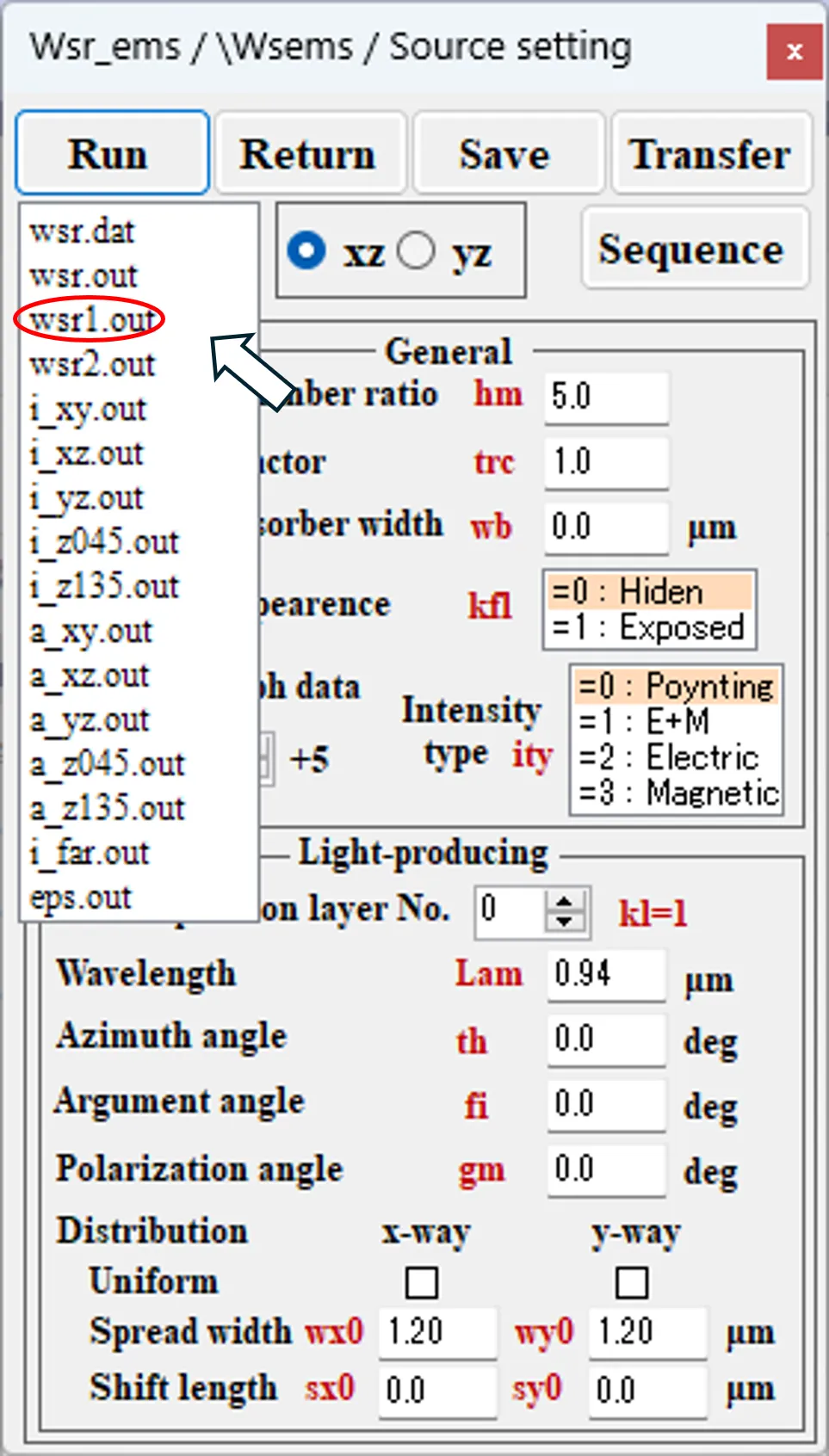The width and height of the screenshot is (829, 1456).
Task: Select the xz radio button
Action: (307, 251)
